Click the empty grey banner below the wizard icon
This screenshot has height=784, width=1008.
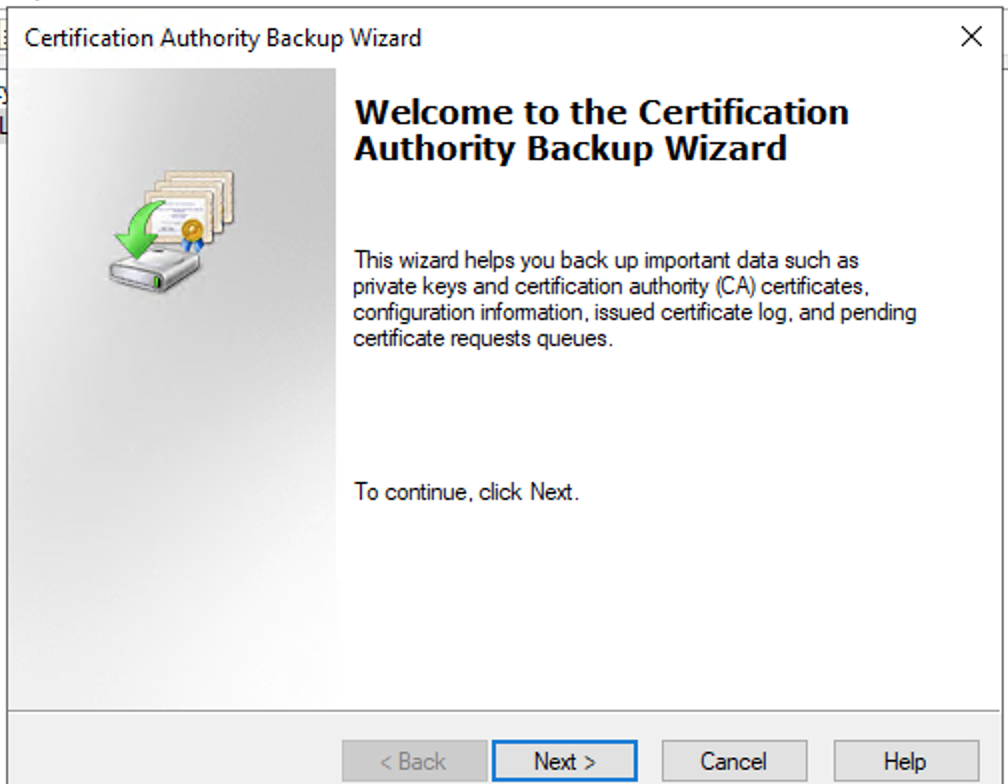172,500
